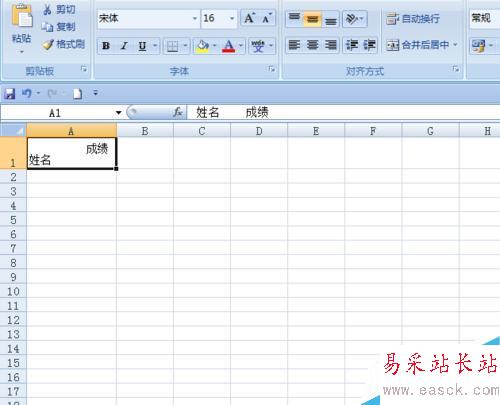500x405 pixels.
Task: Toggle underline formatting
Action: click(x=142, y=46)
